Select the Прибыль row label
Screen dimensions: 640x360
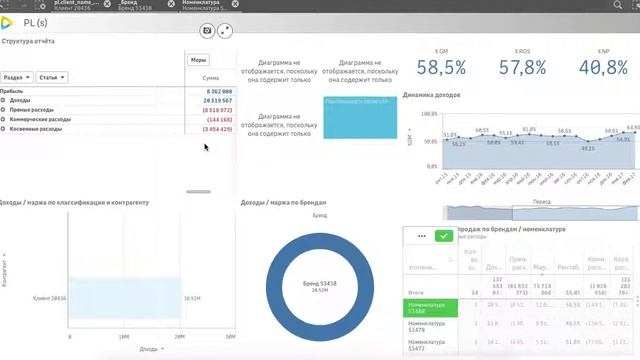coord(11,91)
